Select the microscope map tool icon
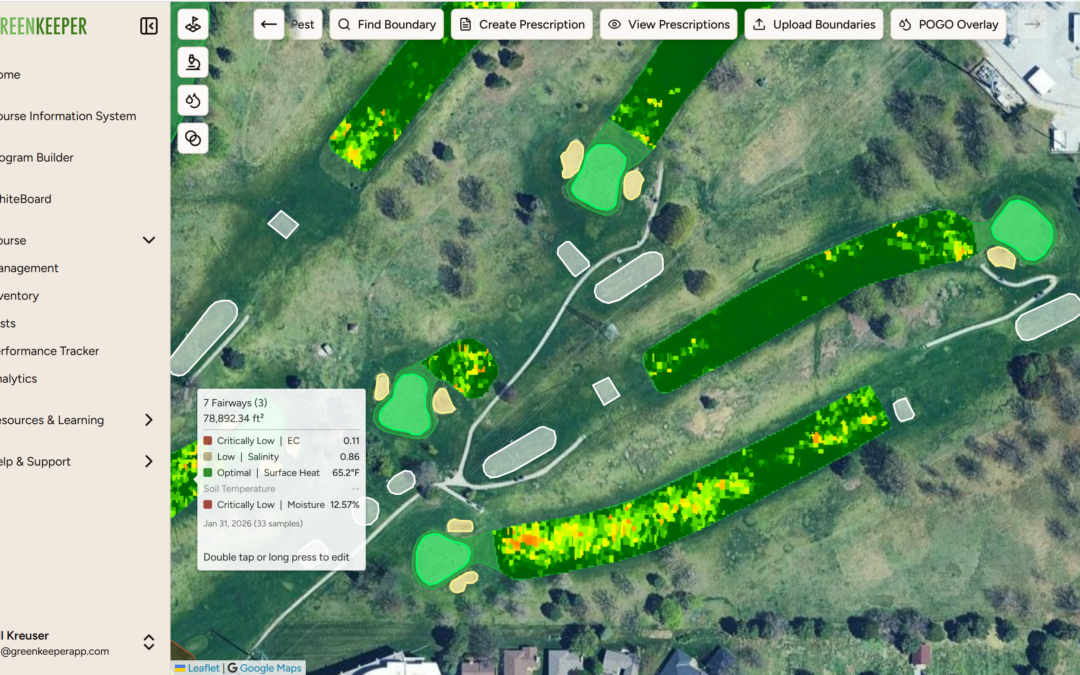Screen dimensions: 1080x675 click(x=193, y=62)
